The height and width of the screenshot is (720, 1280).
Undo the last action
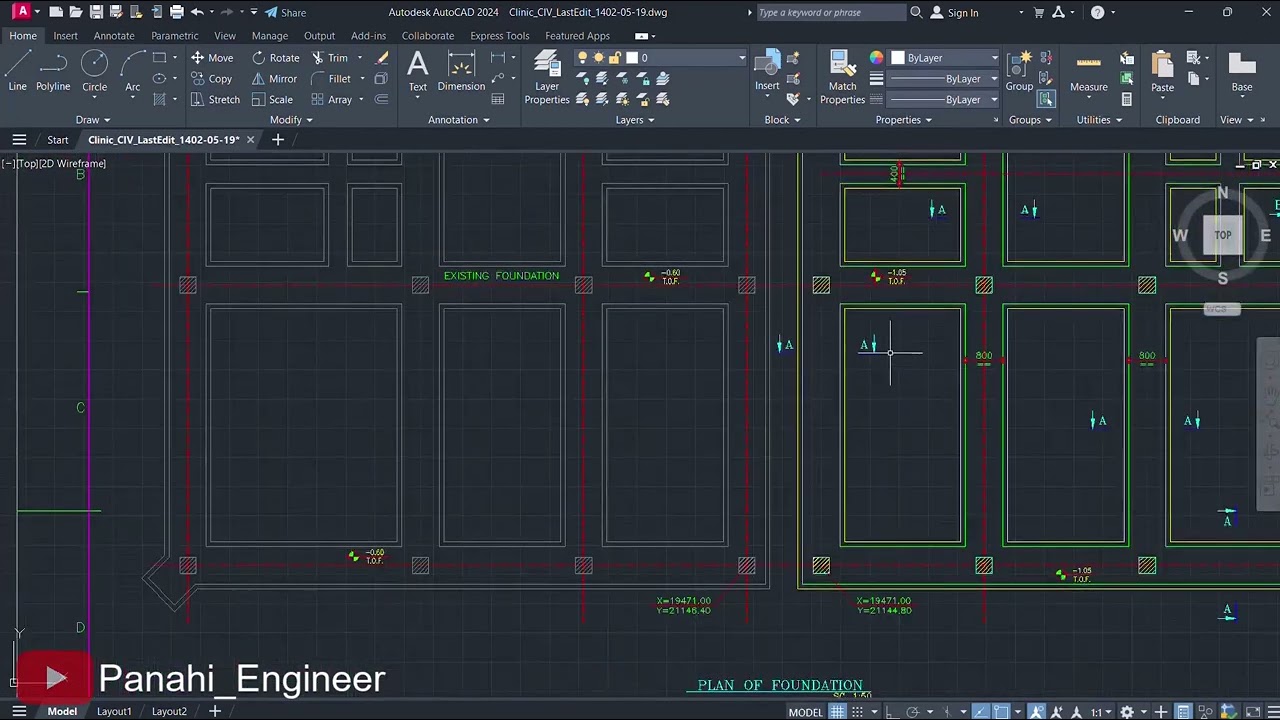(197, 12)
